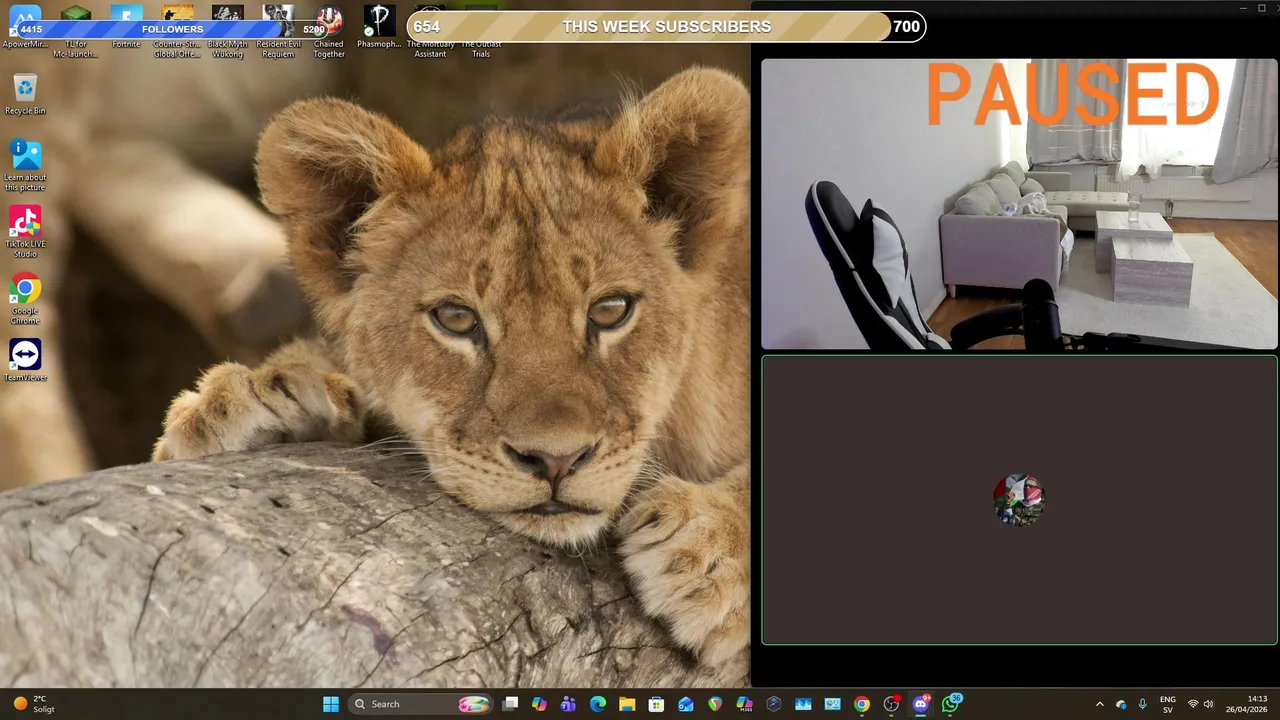This screenshot has width=1280, height=720.
Task: Open Google Chrome desktop shortcut
Action: [x=25, y=299]
